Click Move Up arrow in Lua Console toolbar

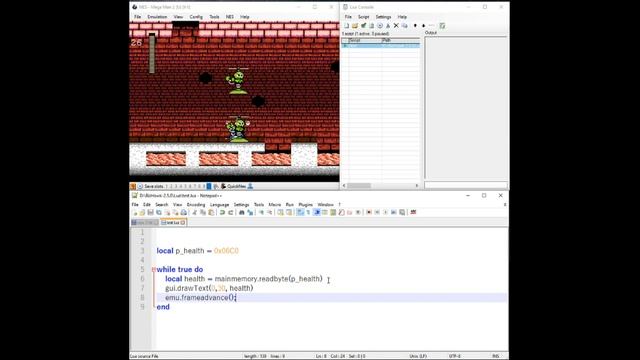tap(415, 26)
